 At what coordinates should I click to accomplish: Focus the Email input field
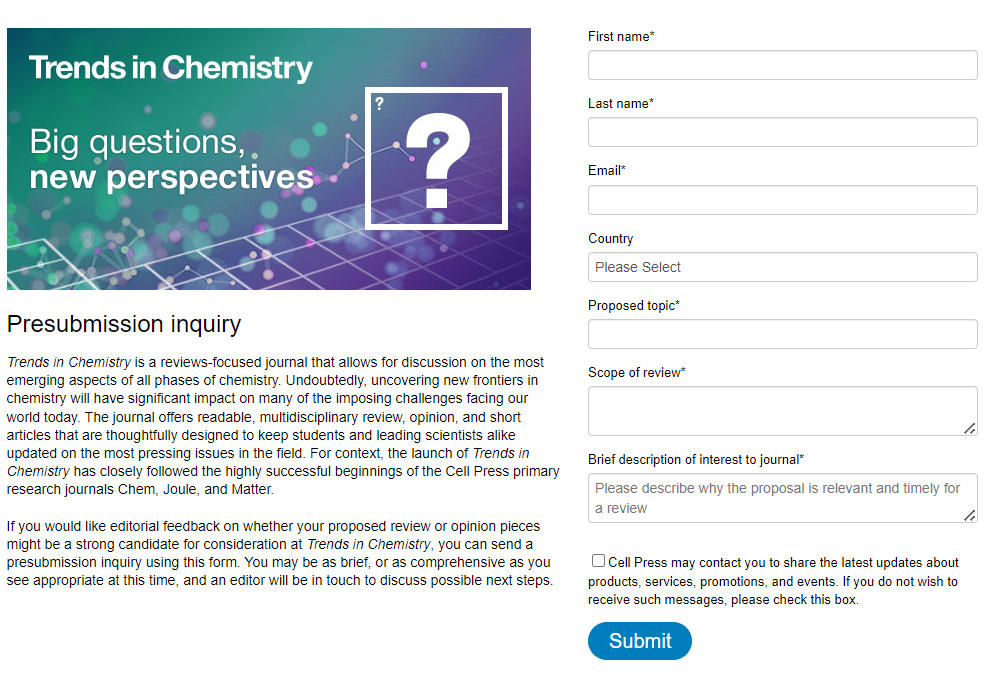point(782,200)
